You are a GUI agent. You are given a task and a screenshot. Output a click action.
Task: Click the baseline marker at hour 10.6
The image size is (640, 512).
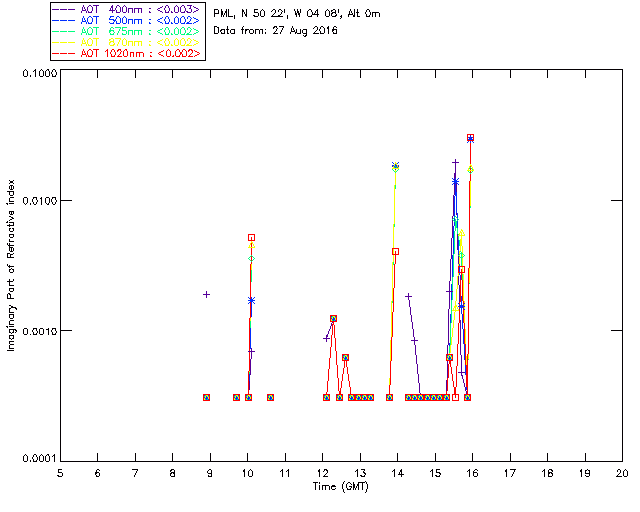[x=270, y=397]
